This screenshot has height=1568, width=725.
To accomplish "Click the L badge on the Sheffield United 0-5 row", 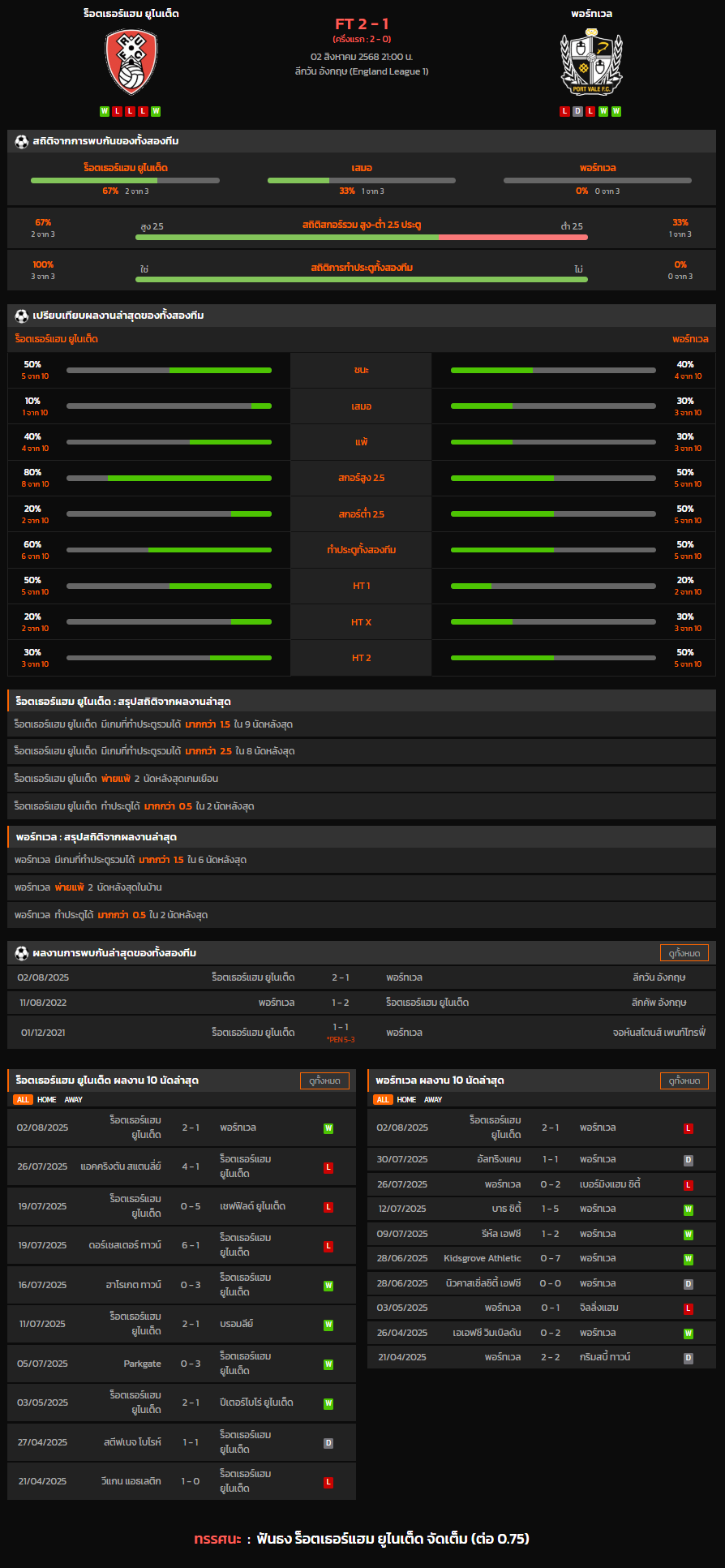I will [328, 1207].
